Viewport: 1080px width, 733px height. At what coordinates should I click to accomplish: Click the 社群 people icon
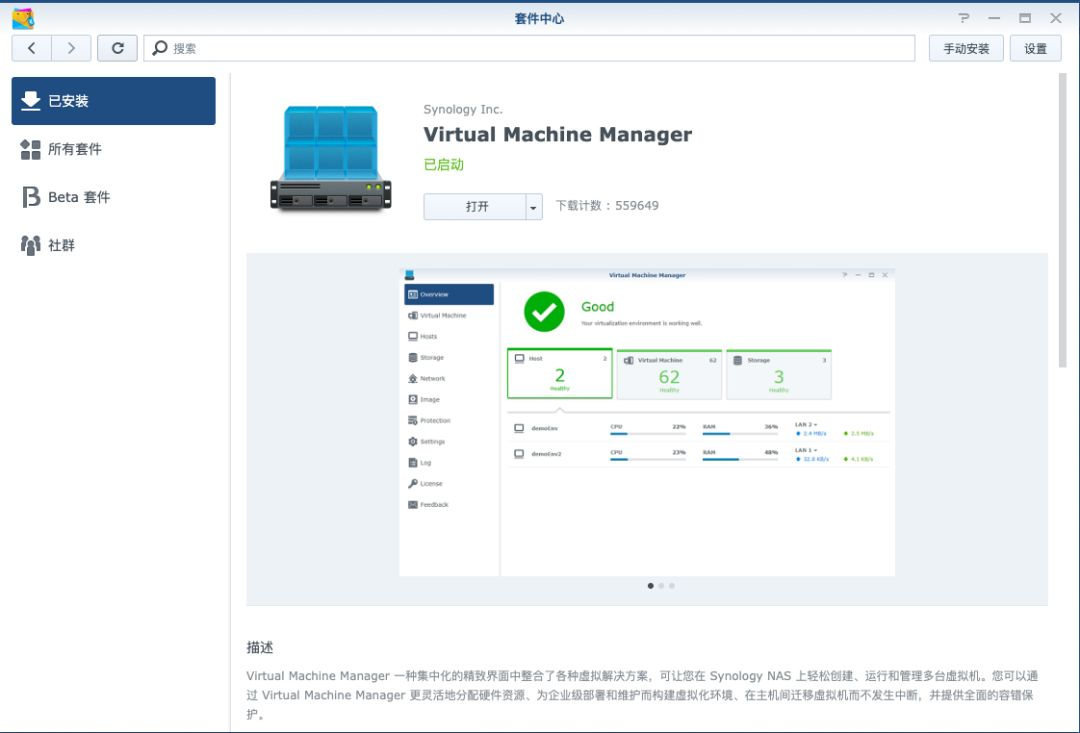30,245
